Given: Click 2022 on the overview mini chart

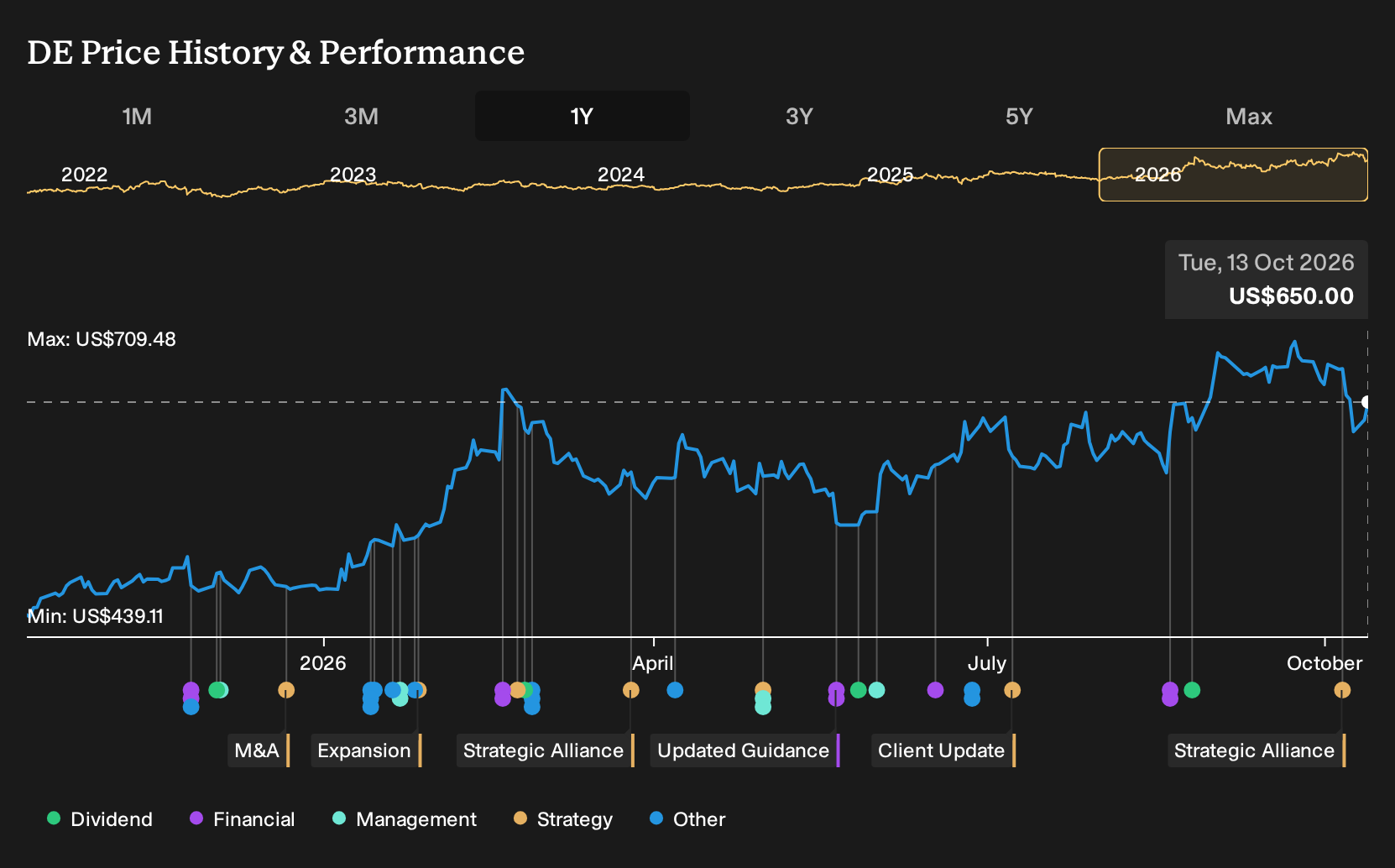Looking at the screenshot, I should [x=85, y=175].
